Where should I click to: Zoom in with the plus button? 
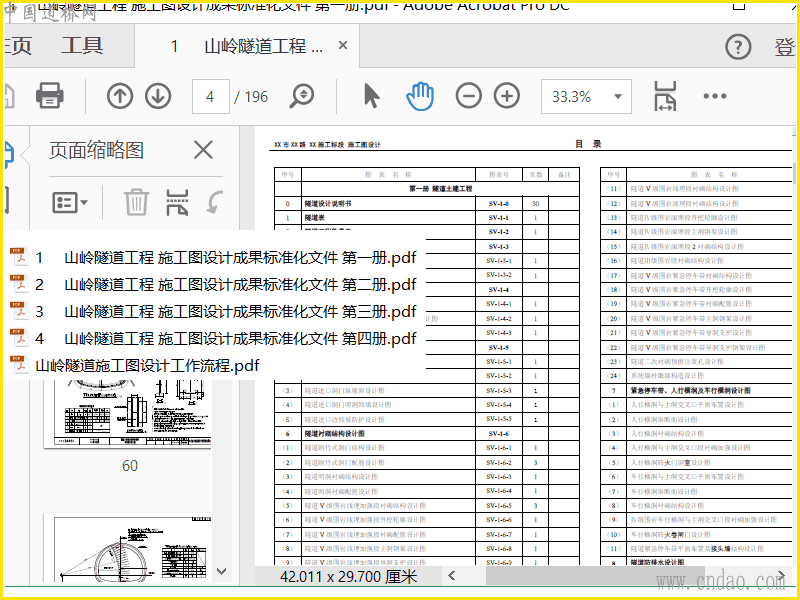tap(507, 96)
